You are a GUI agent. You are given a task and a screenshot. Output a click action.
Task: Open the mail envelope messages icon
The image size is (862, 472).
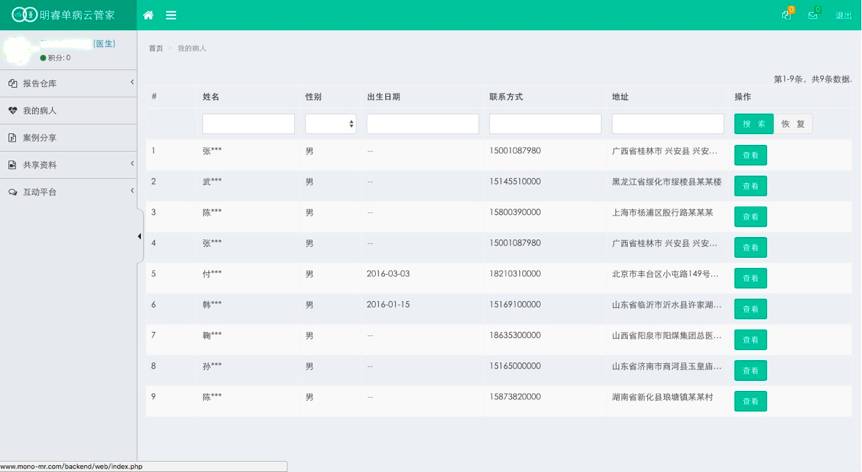tap(813, 15)
